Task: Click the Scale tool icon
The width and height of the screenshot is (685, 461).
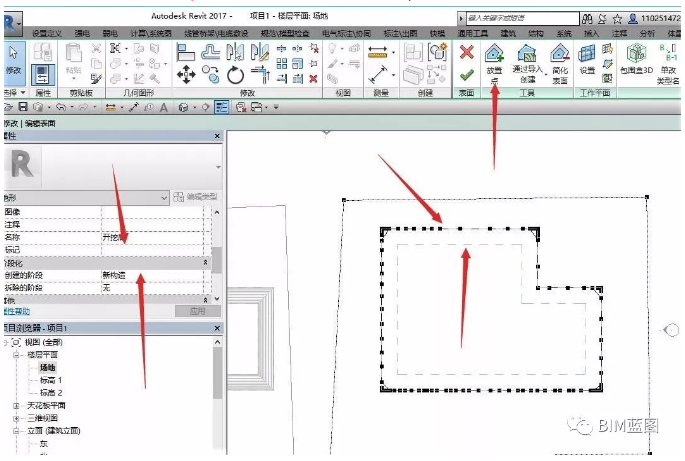Action: [298, 64]
